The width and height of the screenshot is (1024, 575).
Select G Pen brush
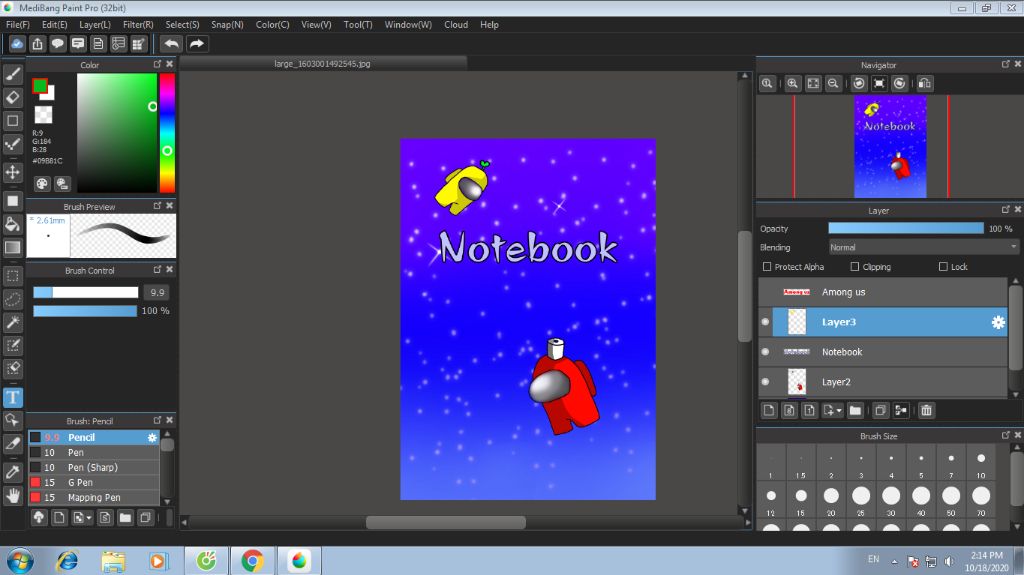coord(94,482)
